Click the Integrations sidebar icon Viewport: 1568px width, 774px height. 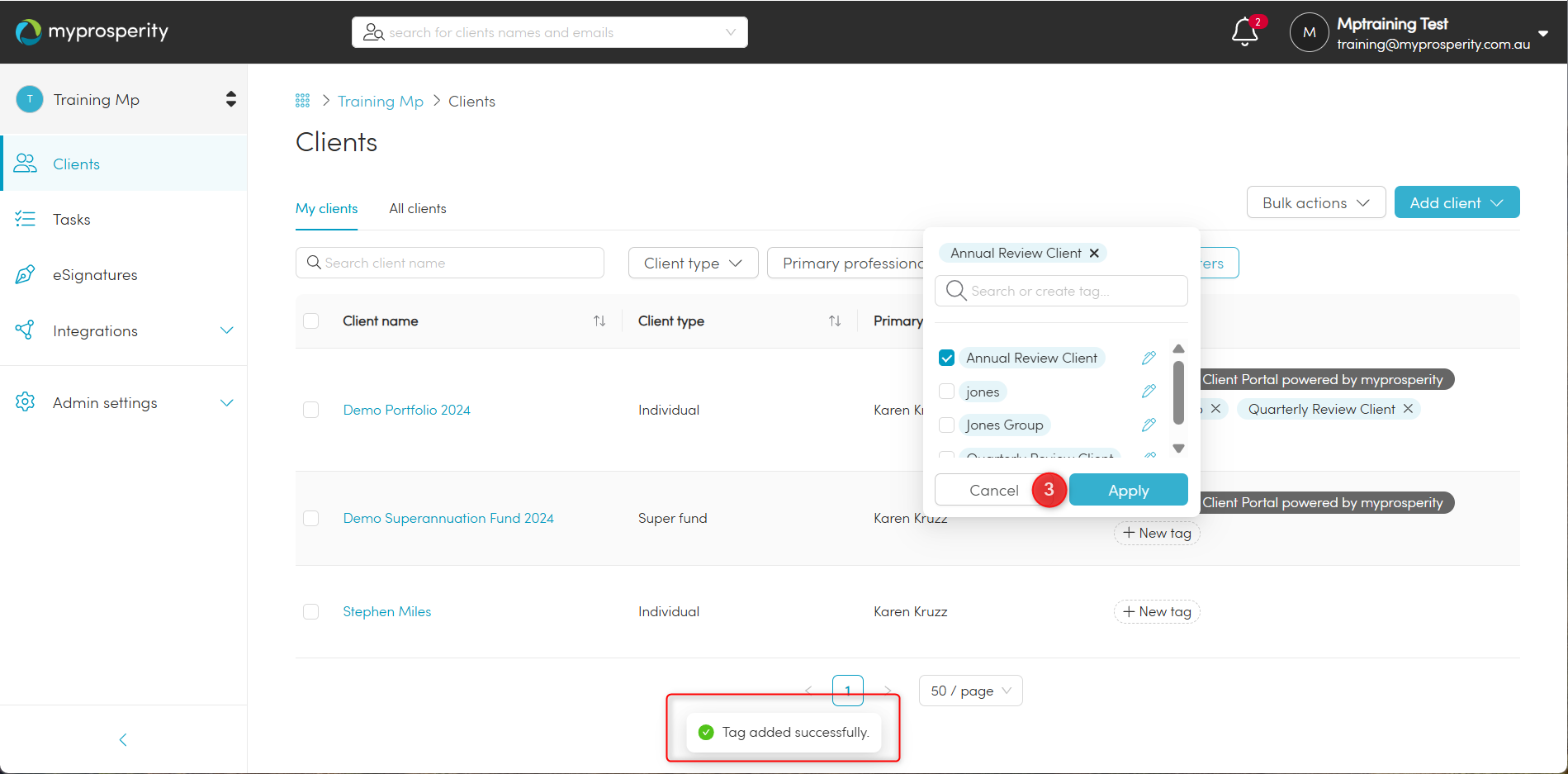point(26,330)
